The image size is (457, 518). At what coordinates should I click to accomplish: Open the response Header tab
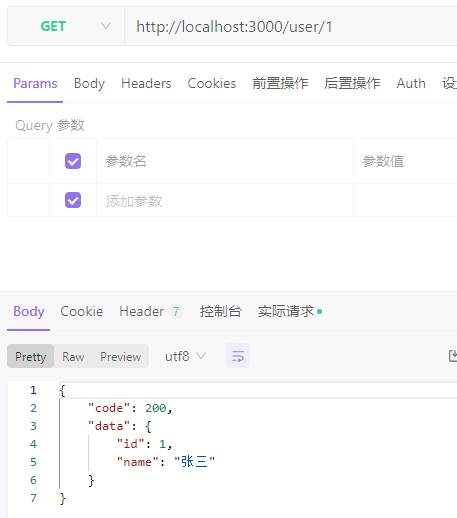pos(151,311)
